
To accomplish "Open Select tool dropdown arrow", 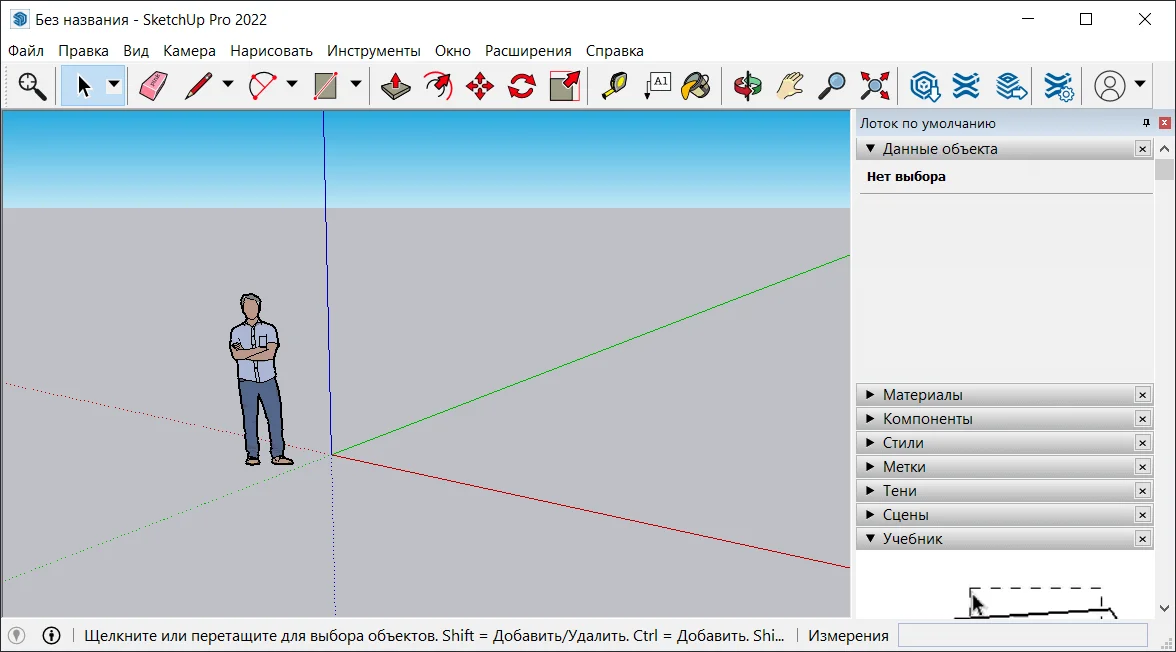I will (x=114, y=84).
